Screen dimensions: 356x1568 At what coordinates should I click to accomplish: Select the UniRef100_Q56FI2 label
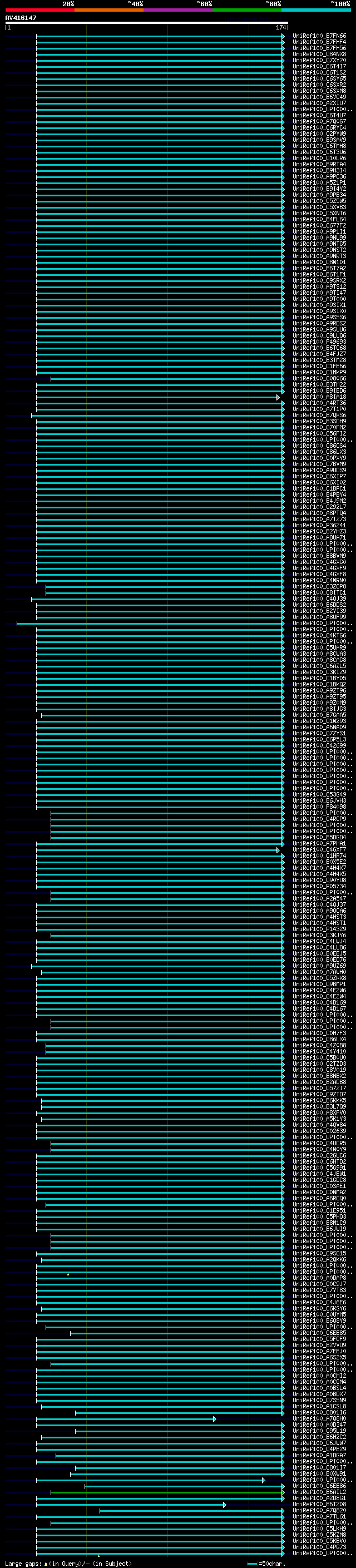click(x=319, y=433)
